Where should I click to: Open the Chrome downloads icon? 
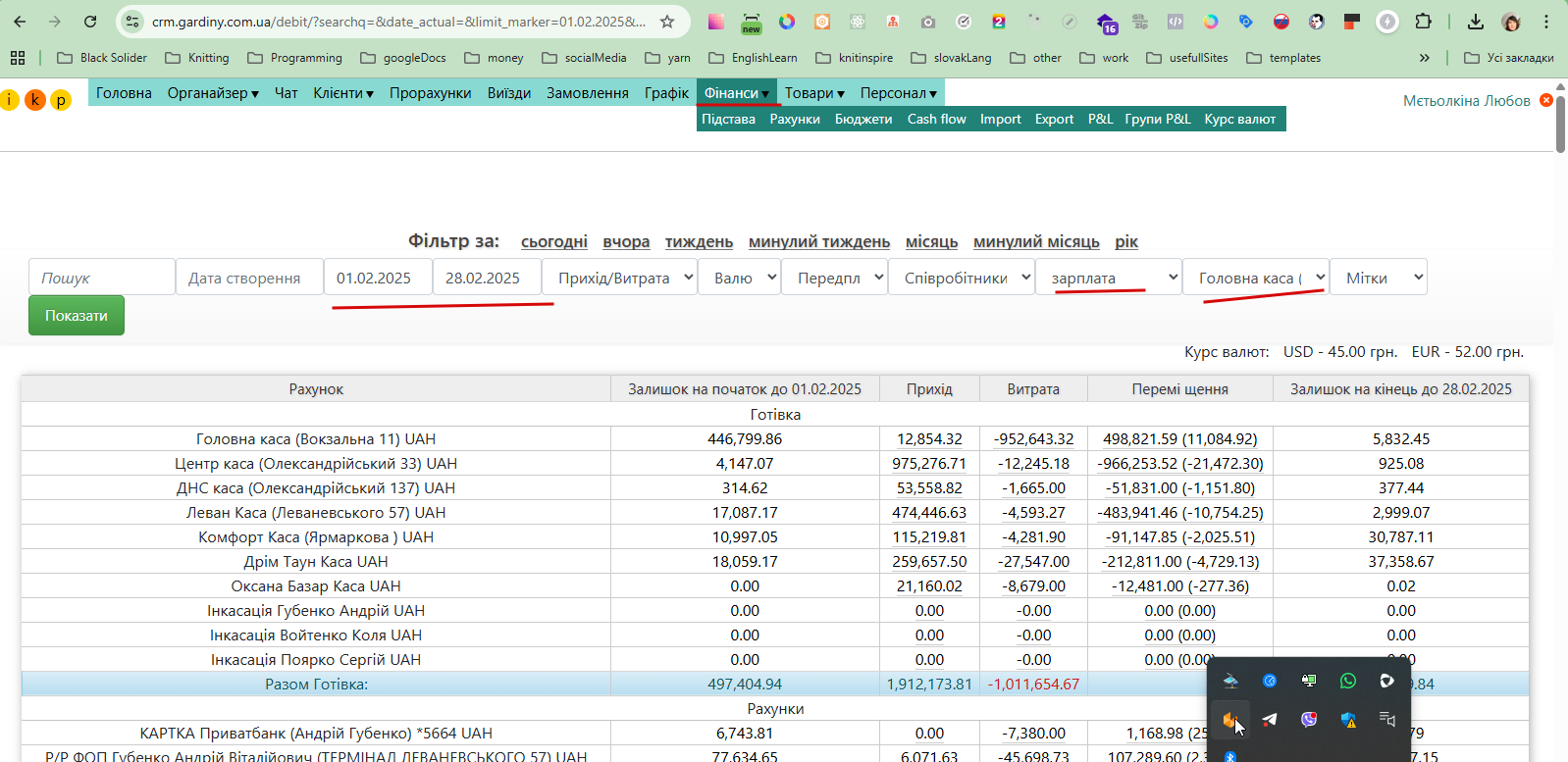coord(1475,22)
